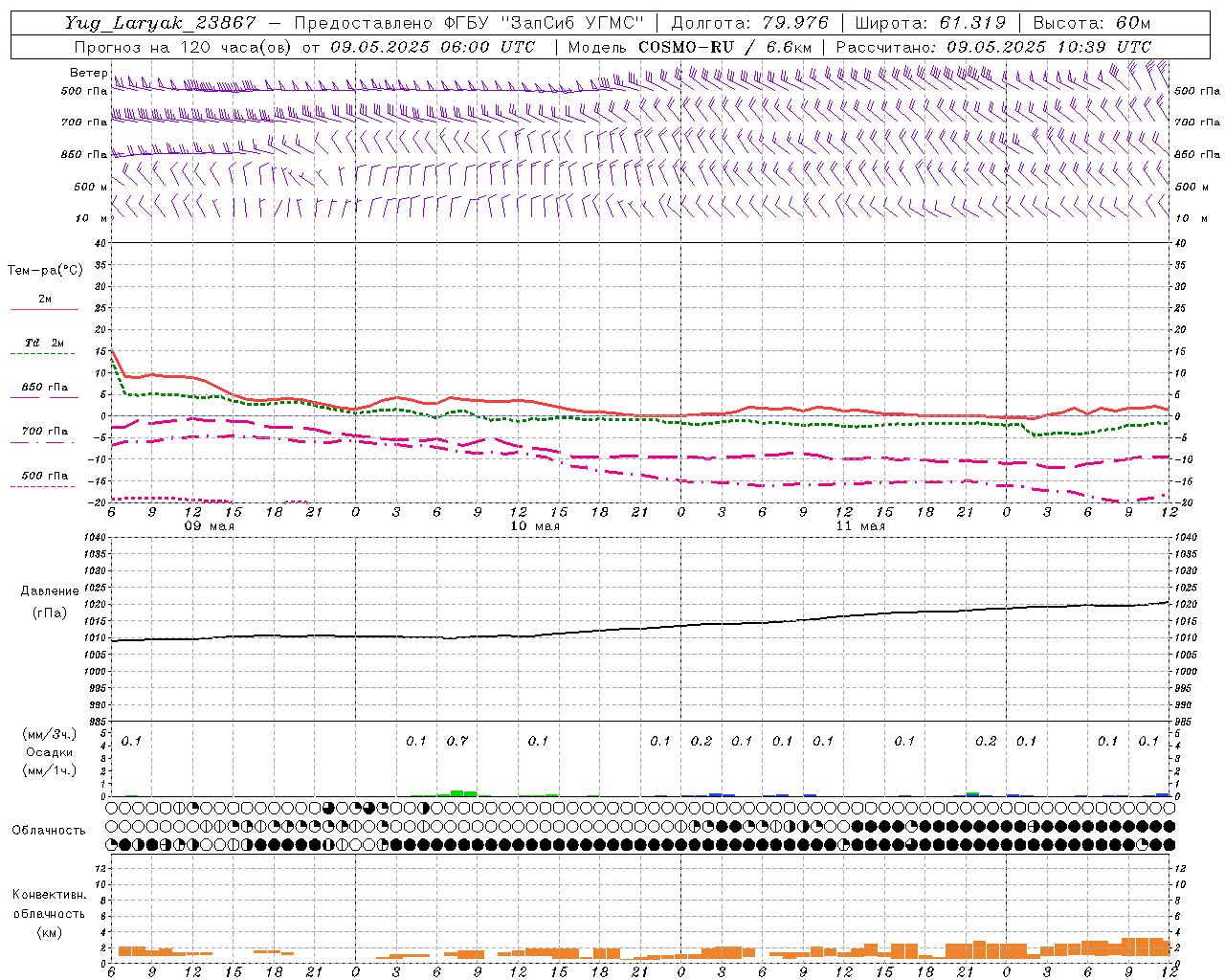The width and height of the screenshot is (1225, 980).
Task: Click the (мм/3ч.) precipitation unit label
Action: pyautogui.click(x=50, y=734)
